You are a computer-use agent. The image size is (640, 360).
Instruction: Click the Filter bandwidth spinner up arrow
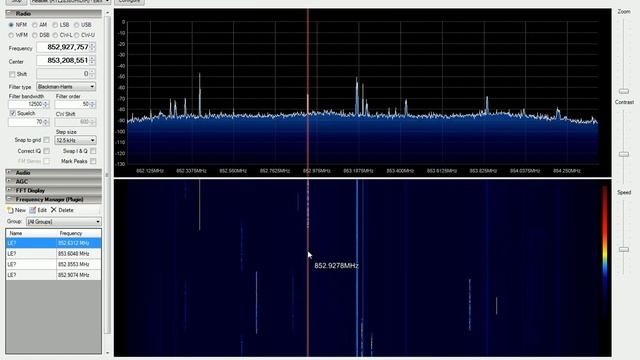click(46, 102)
